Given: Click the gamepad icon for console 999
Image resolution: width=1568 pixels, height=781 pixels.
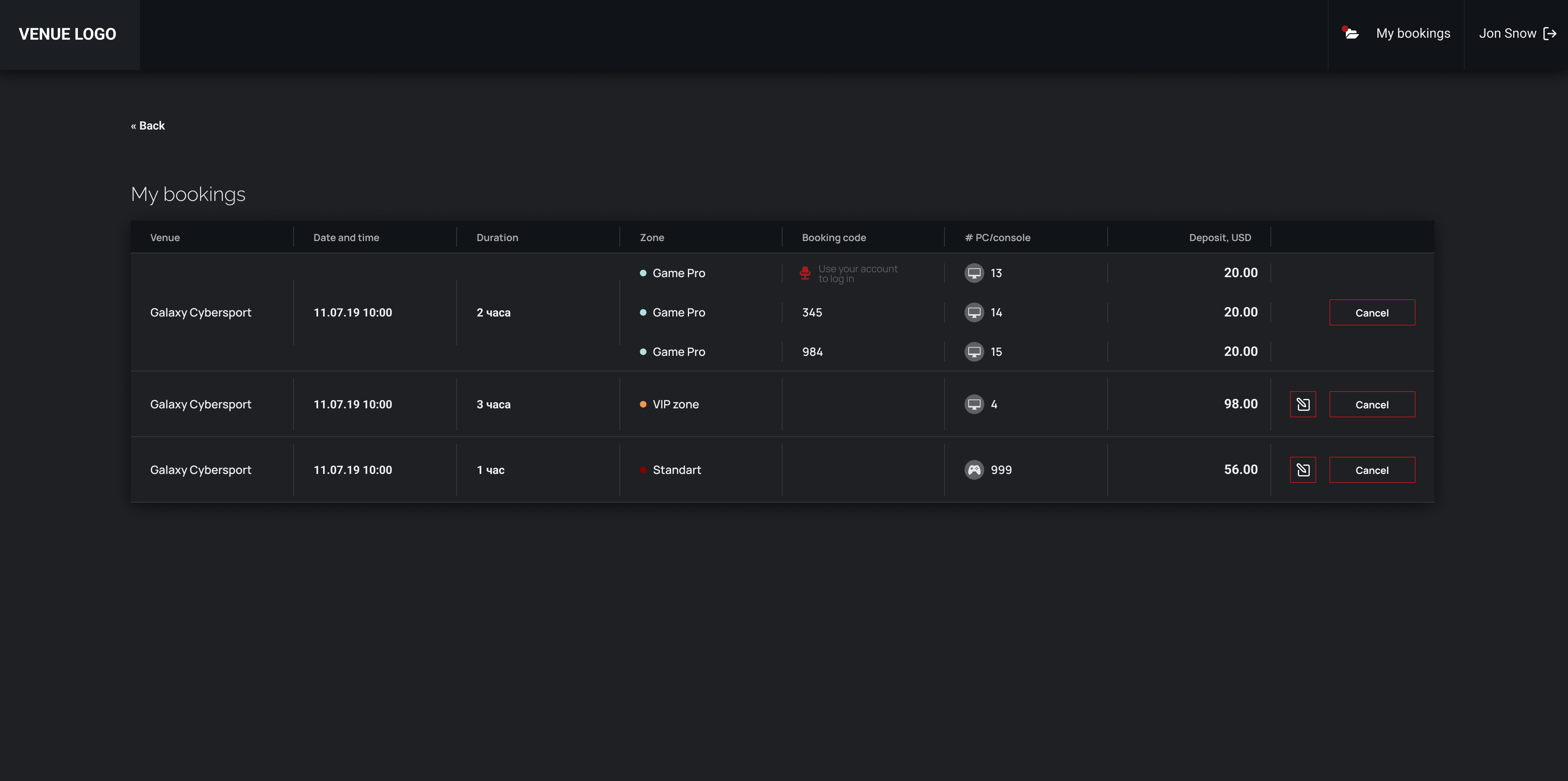Looking at the screenshot, I should tap(974, 470).
